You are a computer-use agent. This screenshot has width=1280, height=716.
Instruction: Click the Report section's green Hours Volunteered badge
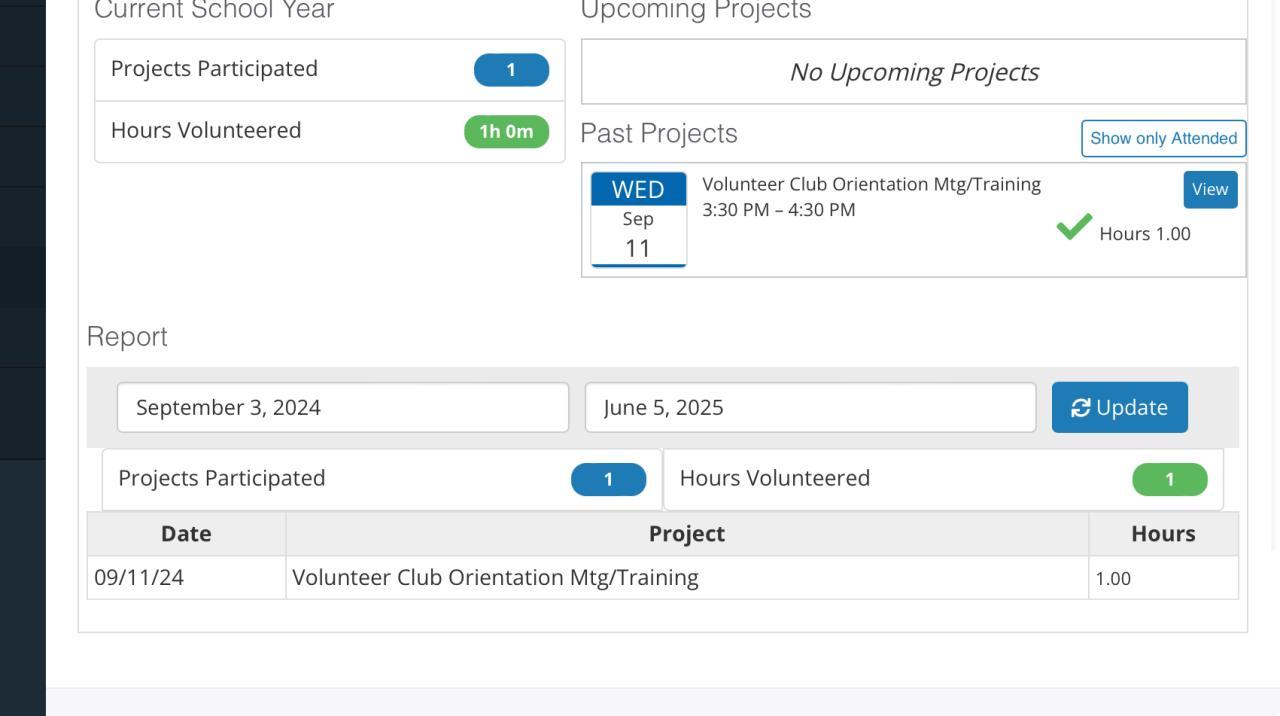tap(1169, 480)
